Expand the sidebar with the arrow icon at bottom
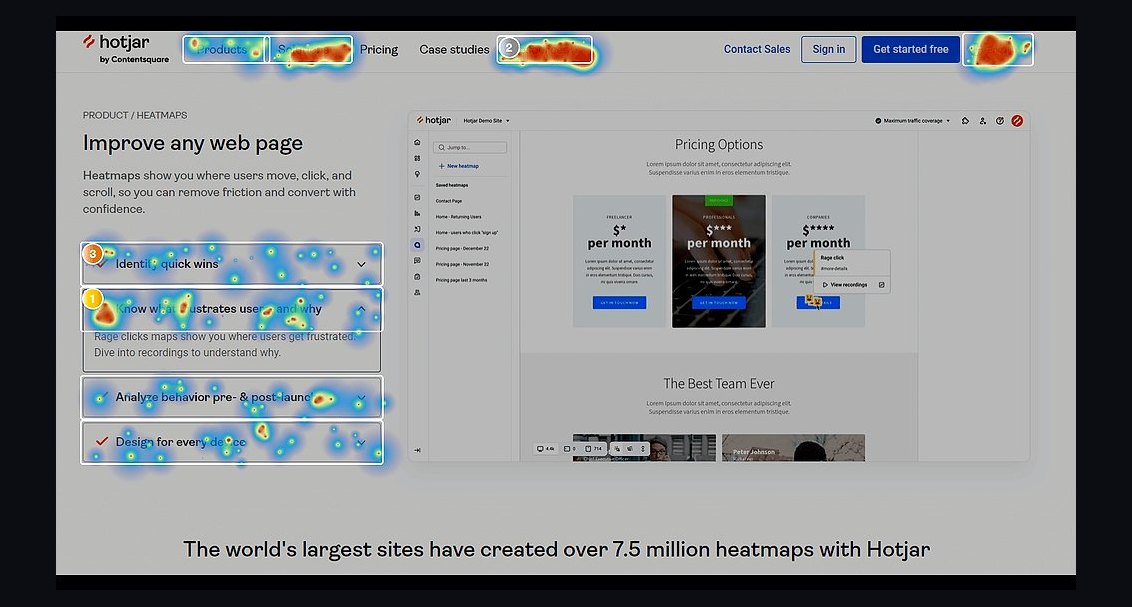This screenshot has height=607, width=1132. coord(417,450)
